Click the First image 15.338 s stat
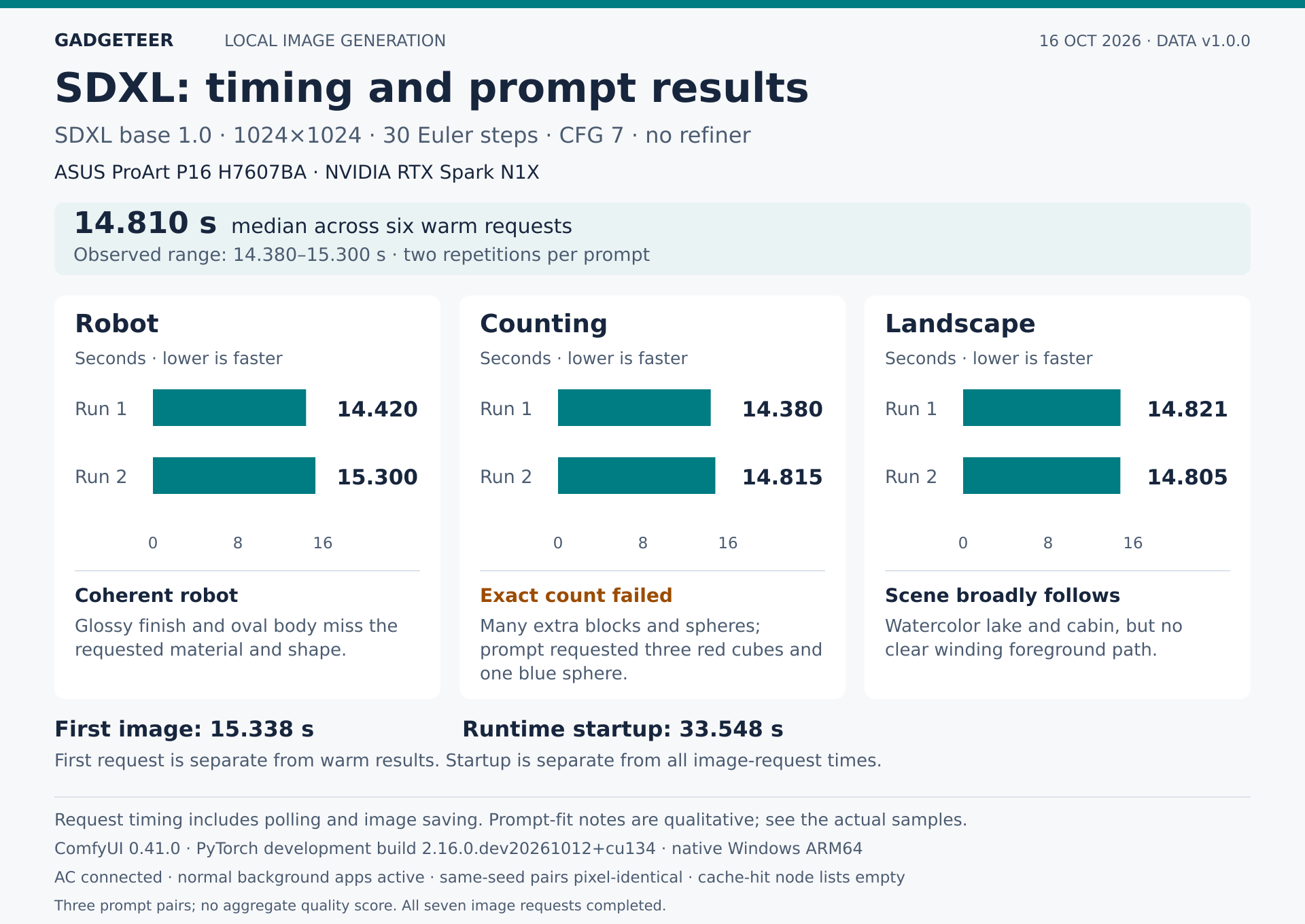Image resolution: width=1305 pixels, height=924 pixels. [x=184, y=729]
